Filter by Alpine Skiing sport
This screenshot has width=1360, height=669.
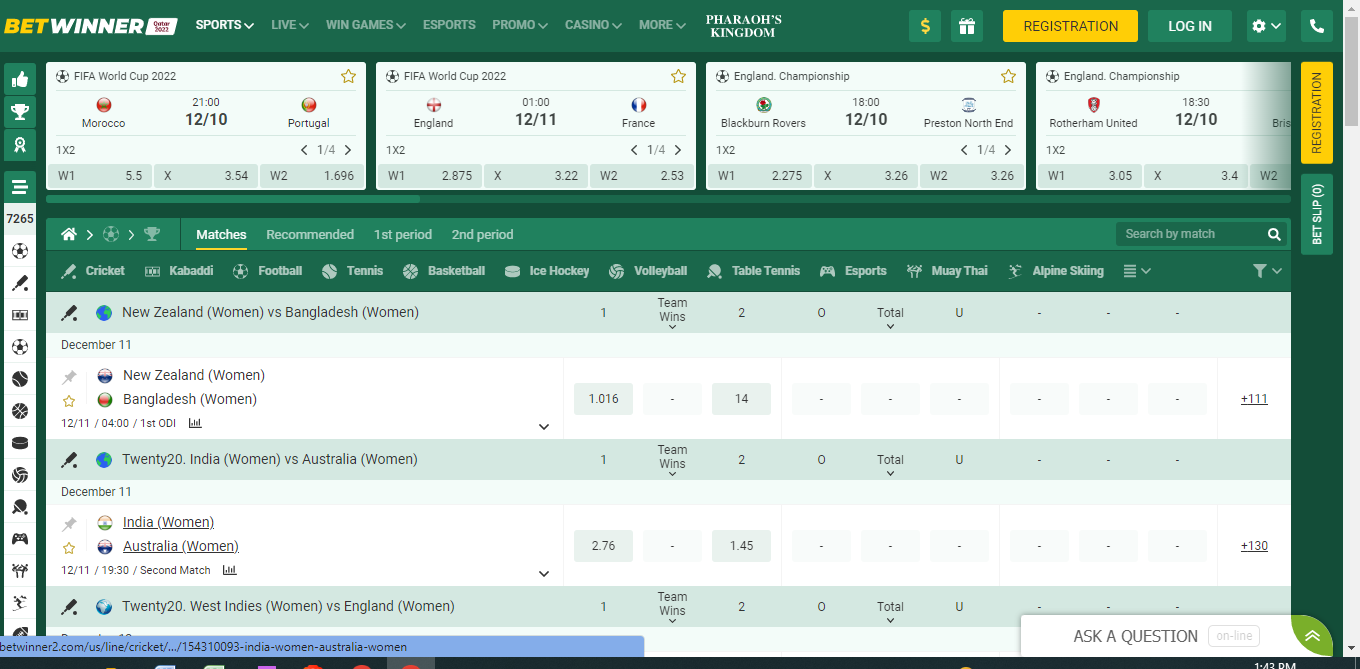click(x=1056, y=271)
